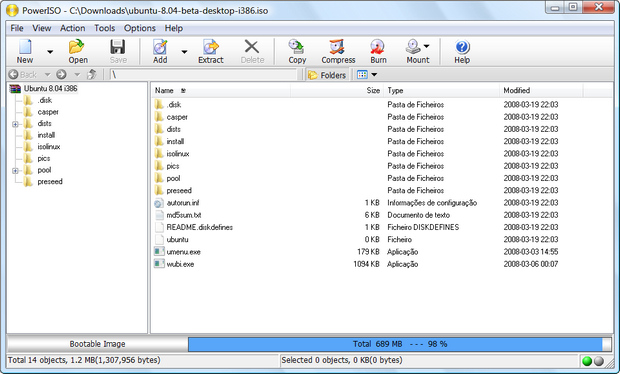The height and width of the screenshot is (374, 620).
Task: Click the Burn toolbar icon
Action: (x=378, y=47)
